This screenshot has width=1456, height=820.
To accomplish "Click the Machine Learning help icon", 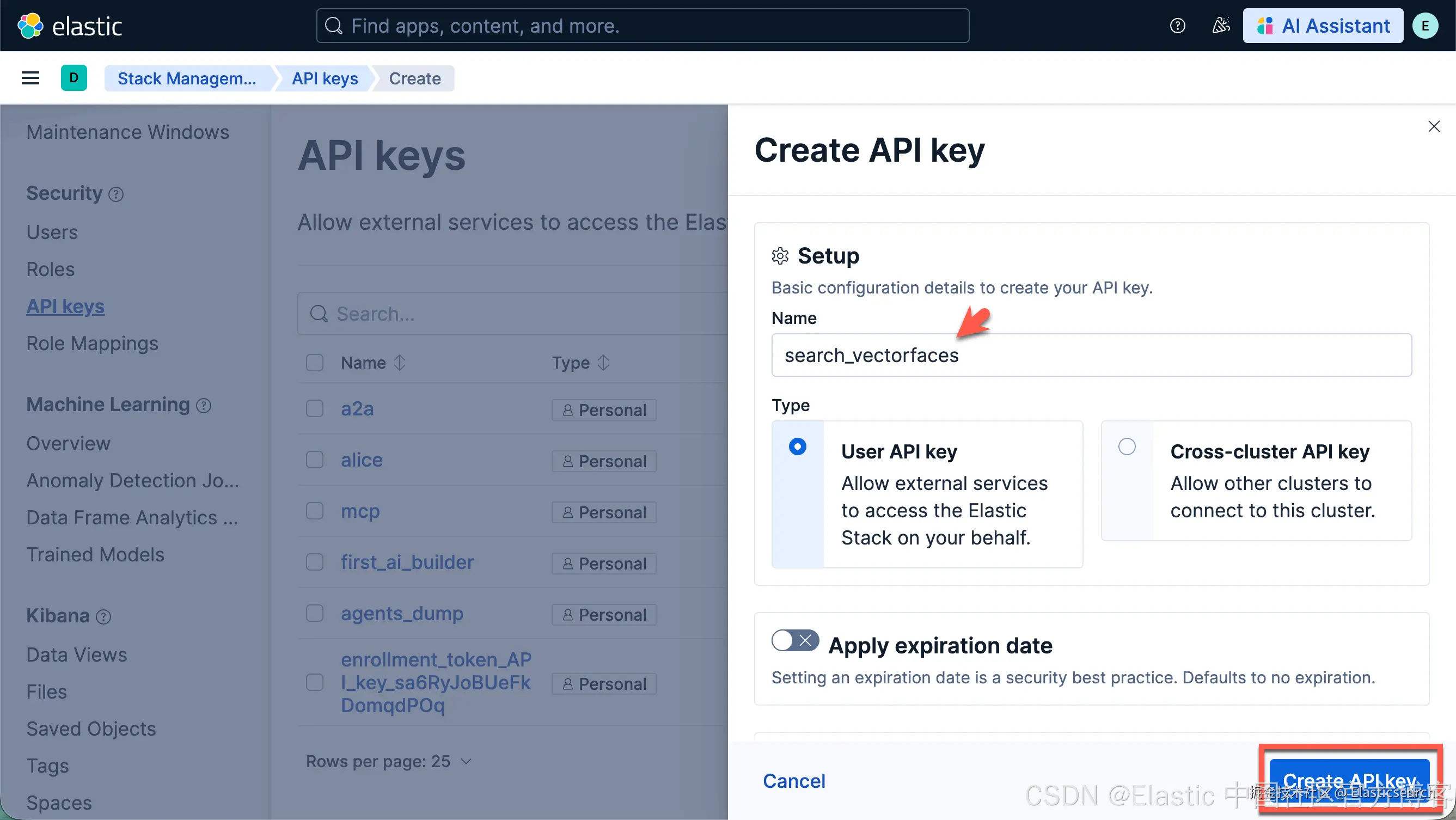I will point(204,406).
